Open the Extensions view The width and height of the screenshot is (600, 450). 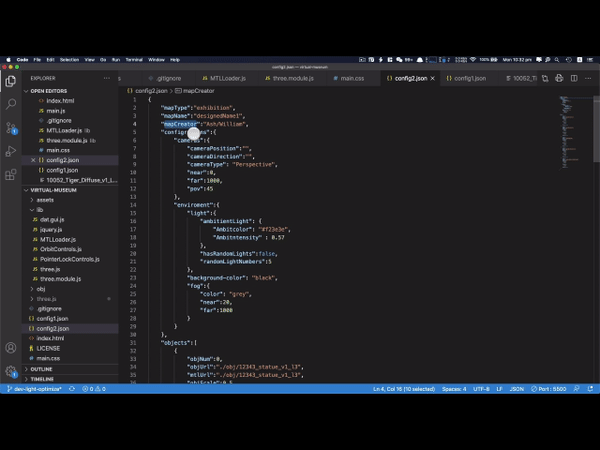coord(11,175)
